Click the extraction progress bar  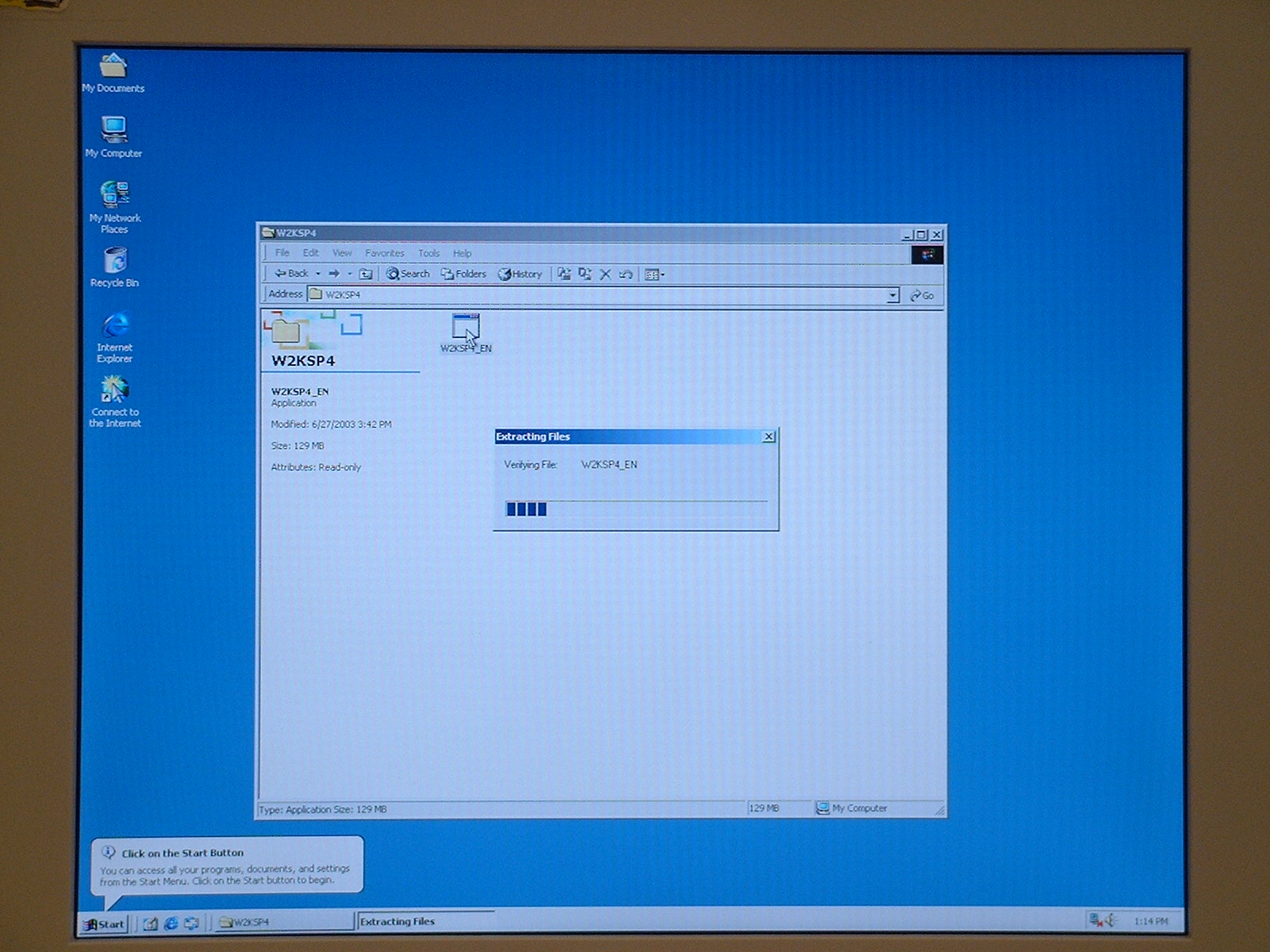pos(635,509)
